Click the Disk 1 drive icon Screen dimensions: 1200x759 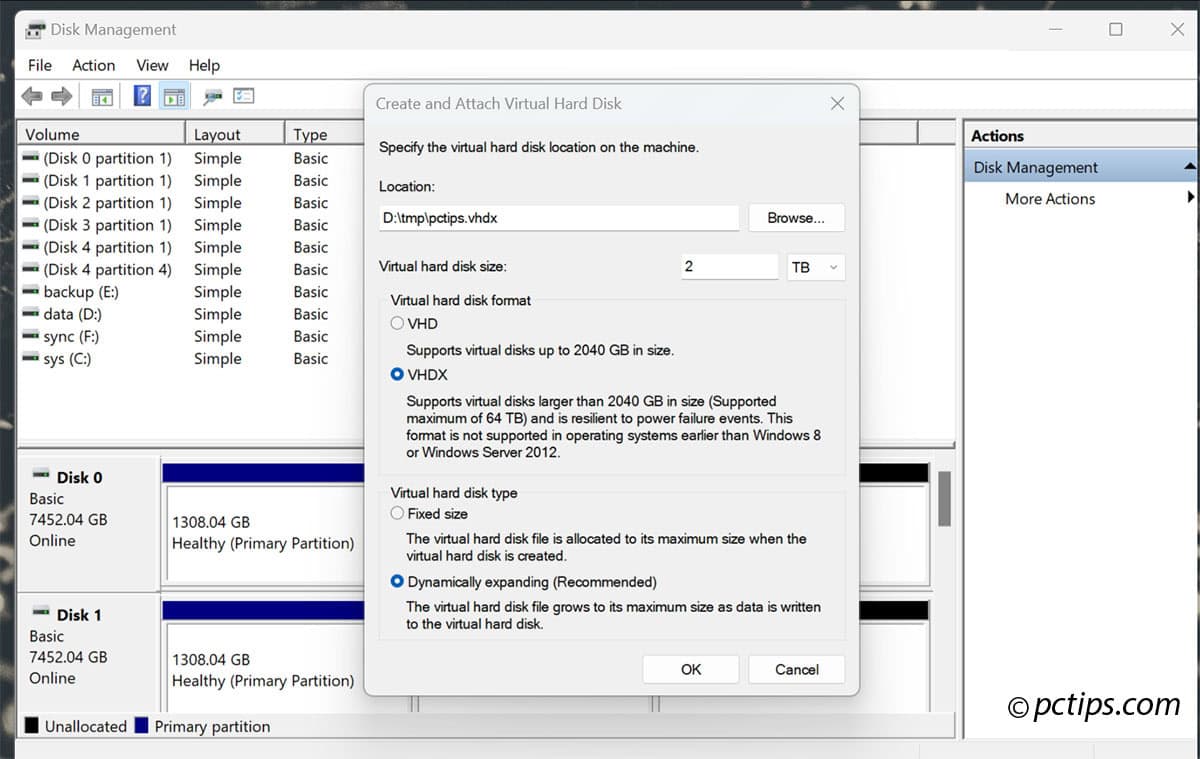[x=40, y=613]
